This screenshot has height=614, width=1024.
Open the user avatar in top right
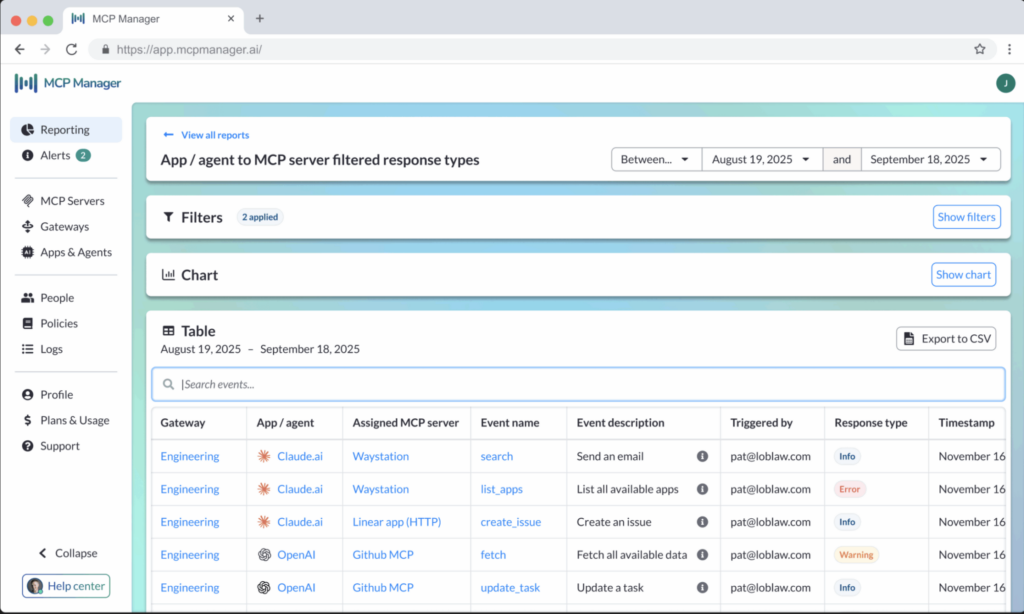pyautogui.click(x=1005, y=83)
